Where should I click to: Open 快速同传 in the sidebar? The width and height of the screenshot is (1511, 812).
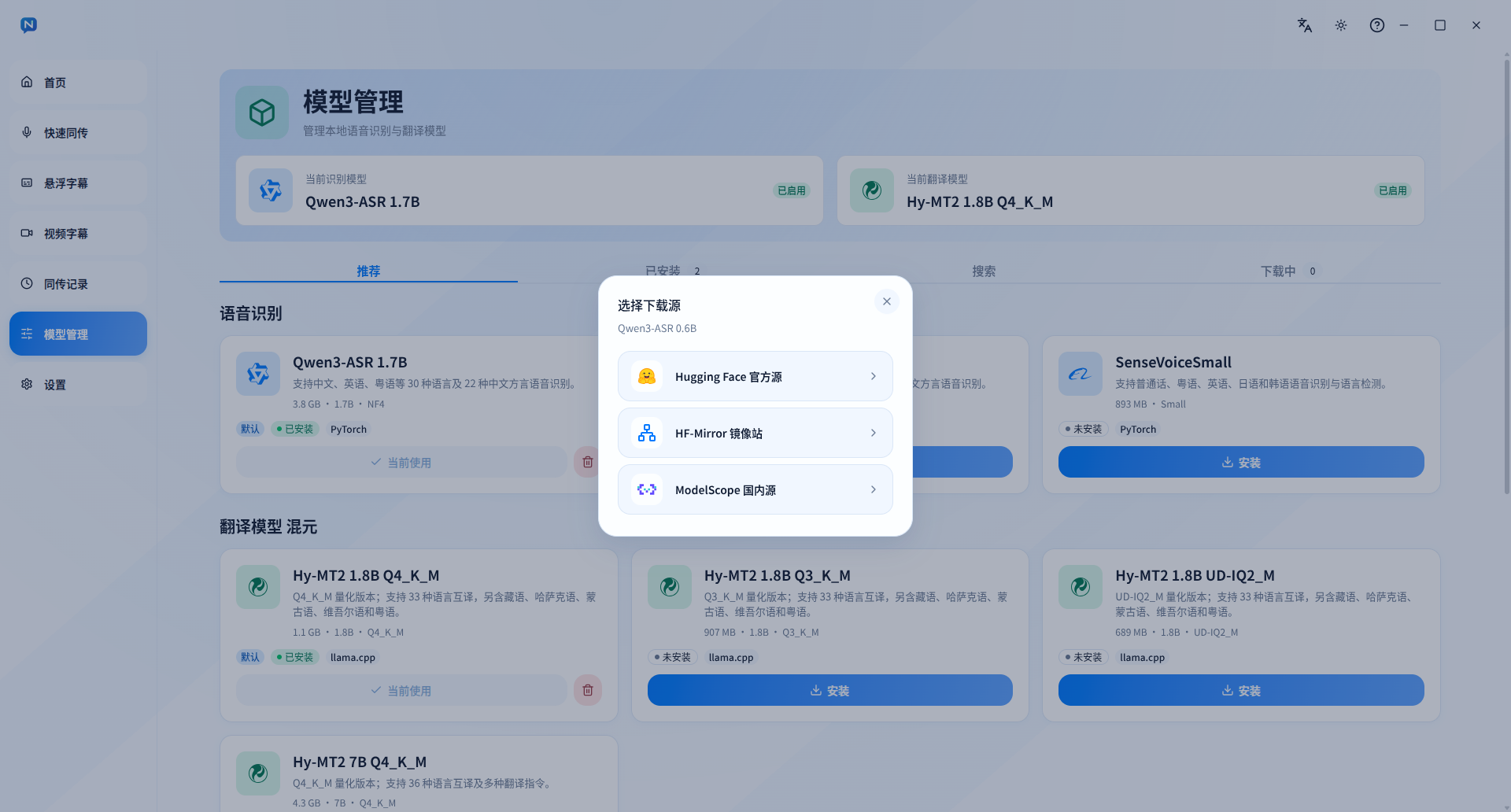(78, 132)
